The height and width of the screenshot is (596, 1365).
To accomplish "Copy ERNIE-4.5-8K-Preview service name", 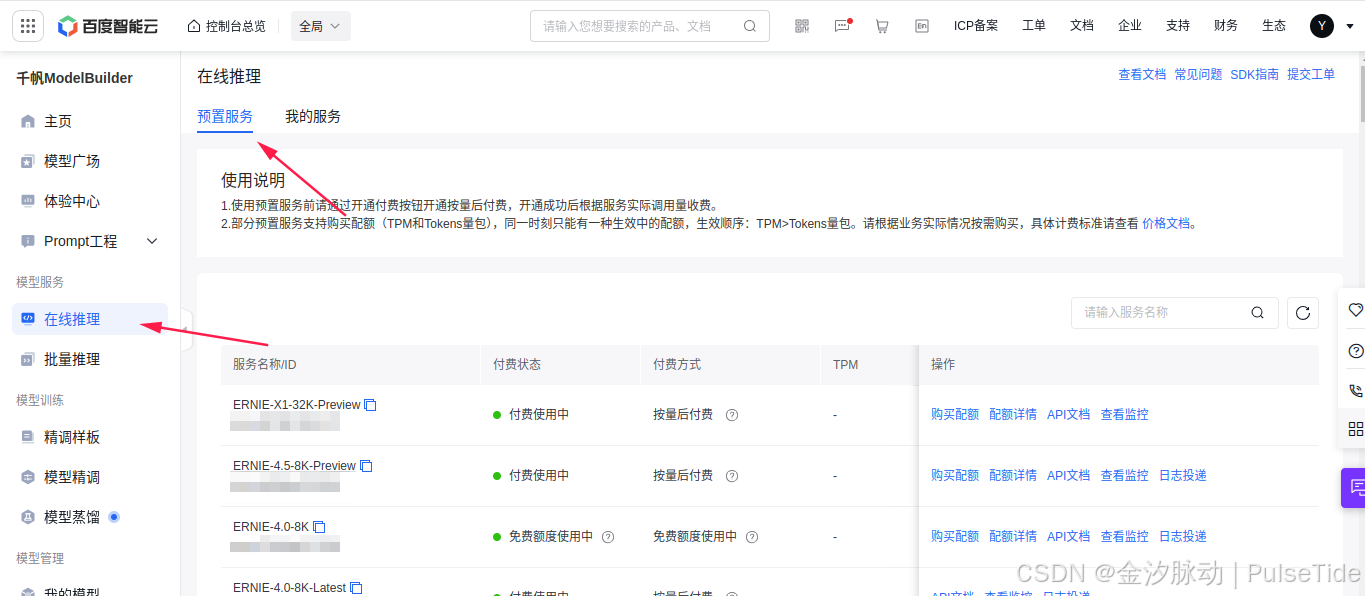I will click(366, 466).
